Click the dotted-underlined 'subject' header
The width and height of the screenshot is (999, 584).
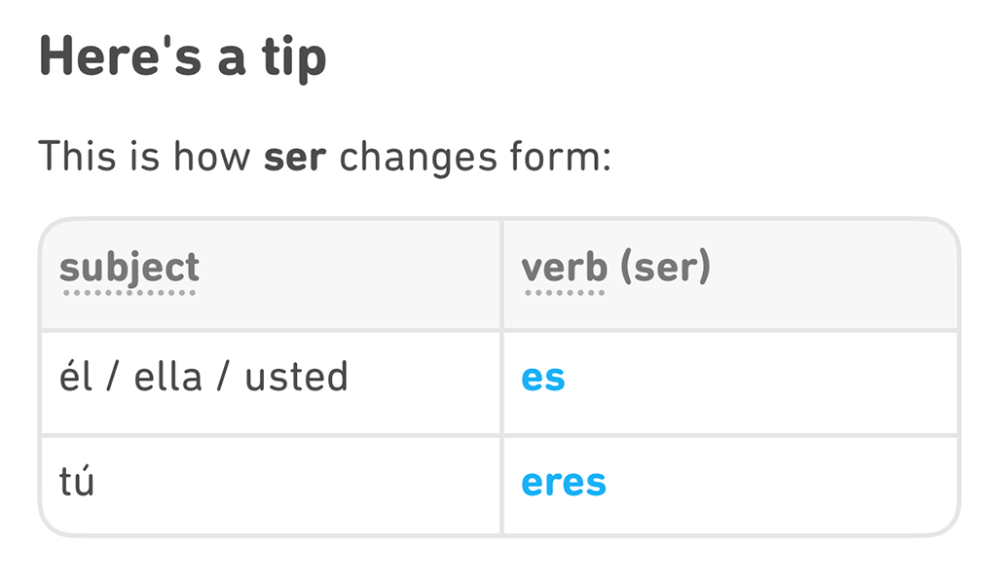click(x=129, y=268)
